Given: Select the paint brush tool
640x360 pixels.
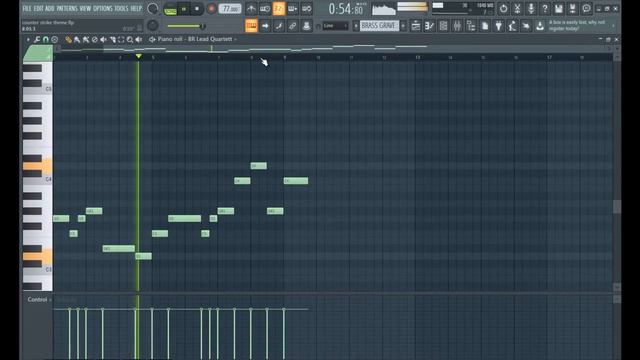Looking at the screenshot, I should (x=77, y=40).
